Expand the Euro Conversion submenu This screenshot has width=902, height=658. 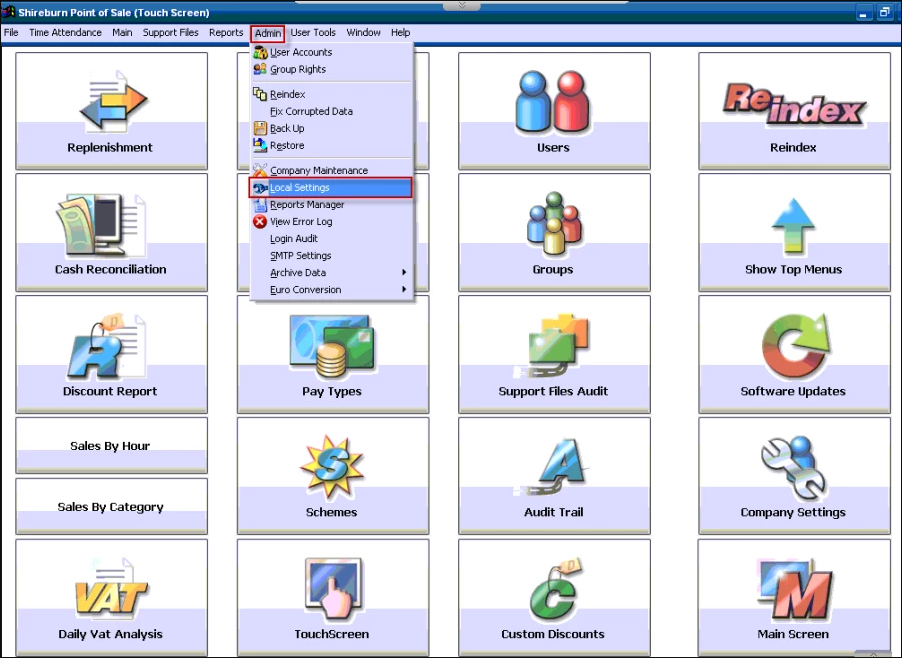point(332,290)
